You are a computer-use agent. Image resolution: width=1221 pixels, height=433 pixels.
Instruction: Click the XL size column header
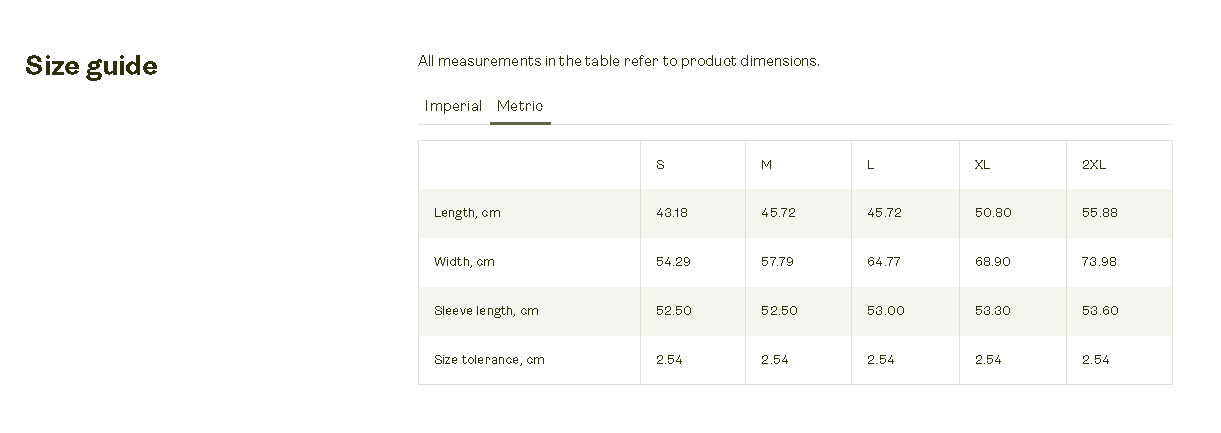pos(982,165)
